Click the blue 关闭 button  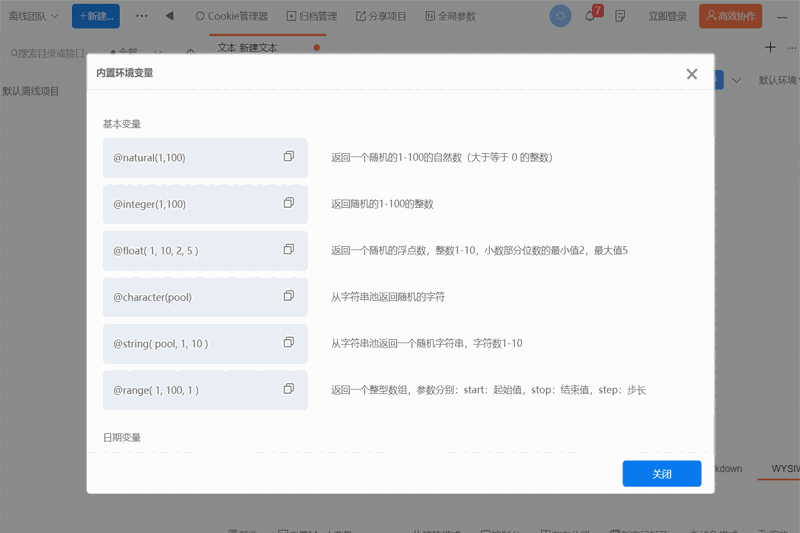pyautogui.click(x=662, y=474)
